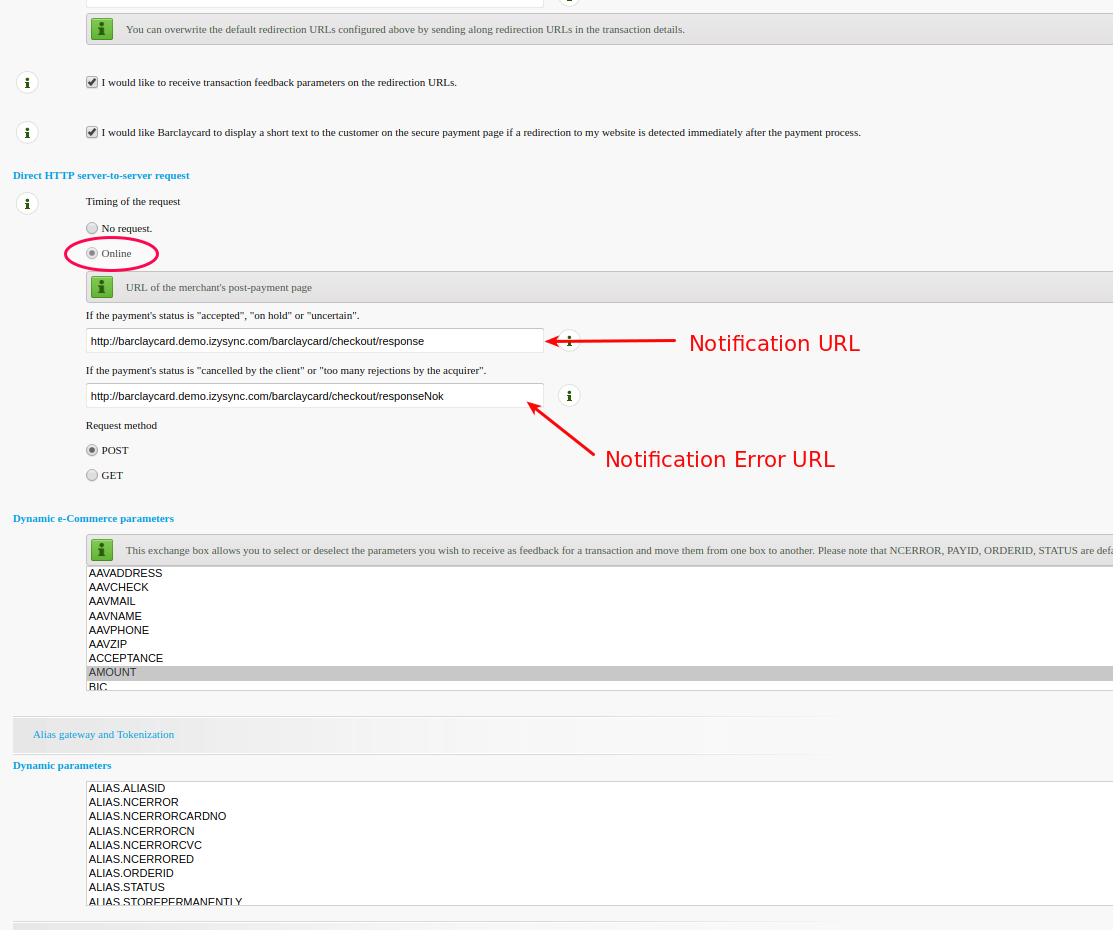Click the accepted payment status URL field
Image resolution: width=1113 pixels, height=930 pixels.
point(314,341)
